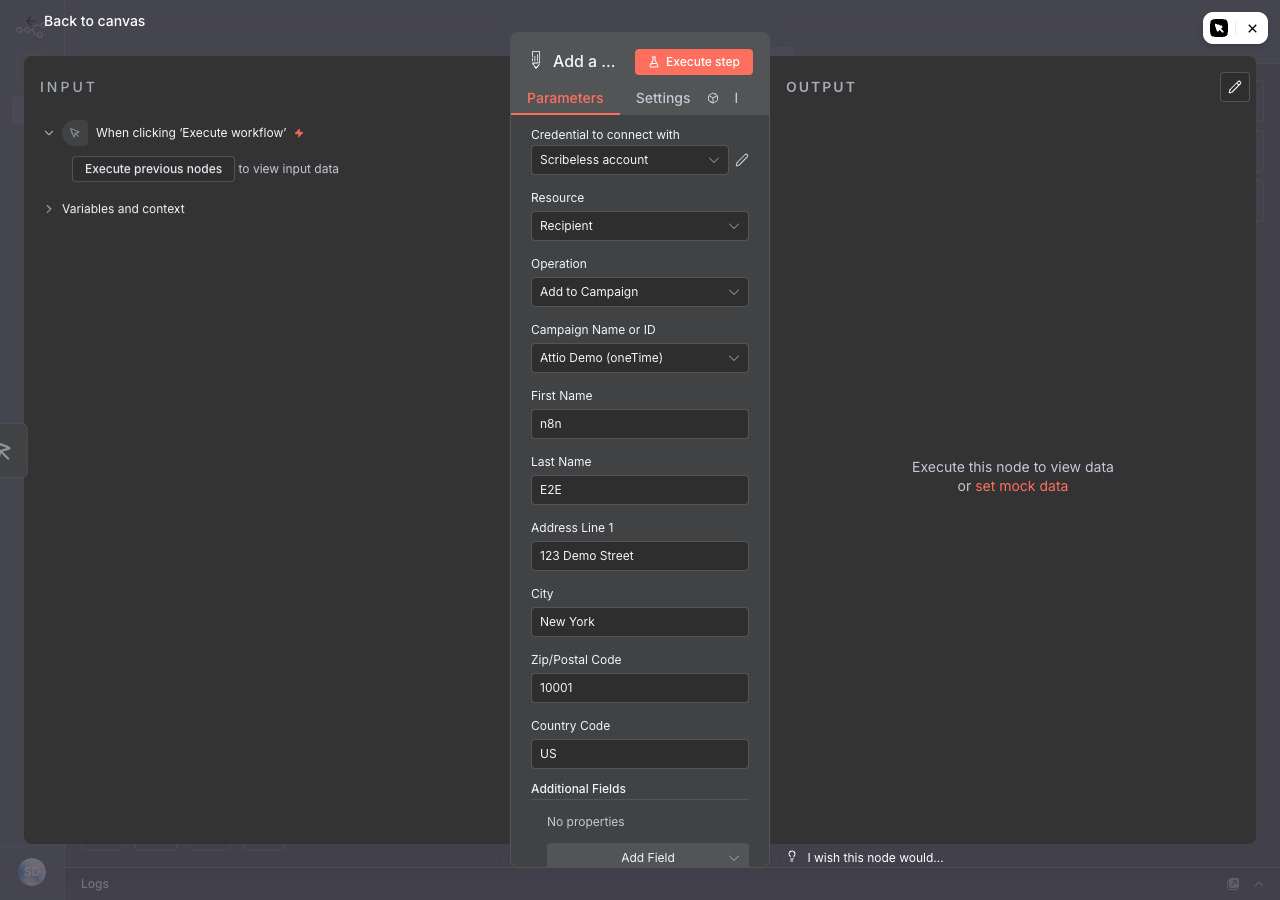Collapse the 'When clicking Execute workflow' chevron
Screen dimensions: 1280x900
(x=49, y=133)
